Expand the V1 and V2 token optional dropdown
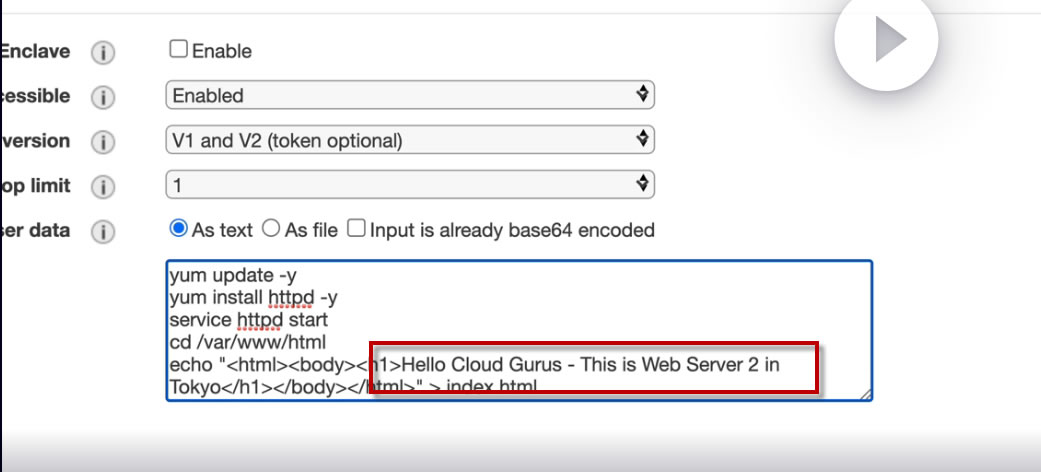Image resolution: width=1041 pixels, height=472 pixels. (x=410, y=140)
